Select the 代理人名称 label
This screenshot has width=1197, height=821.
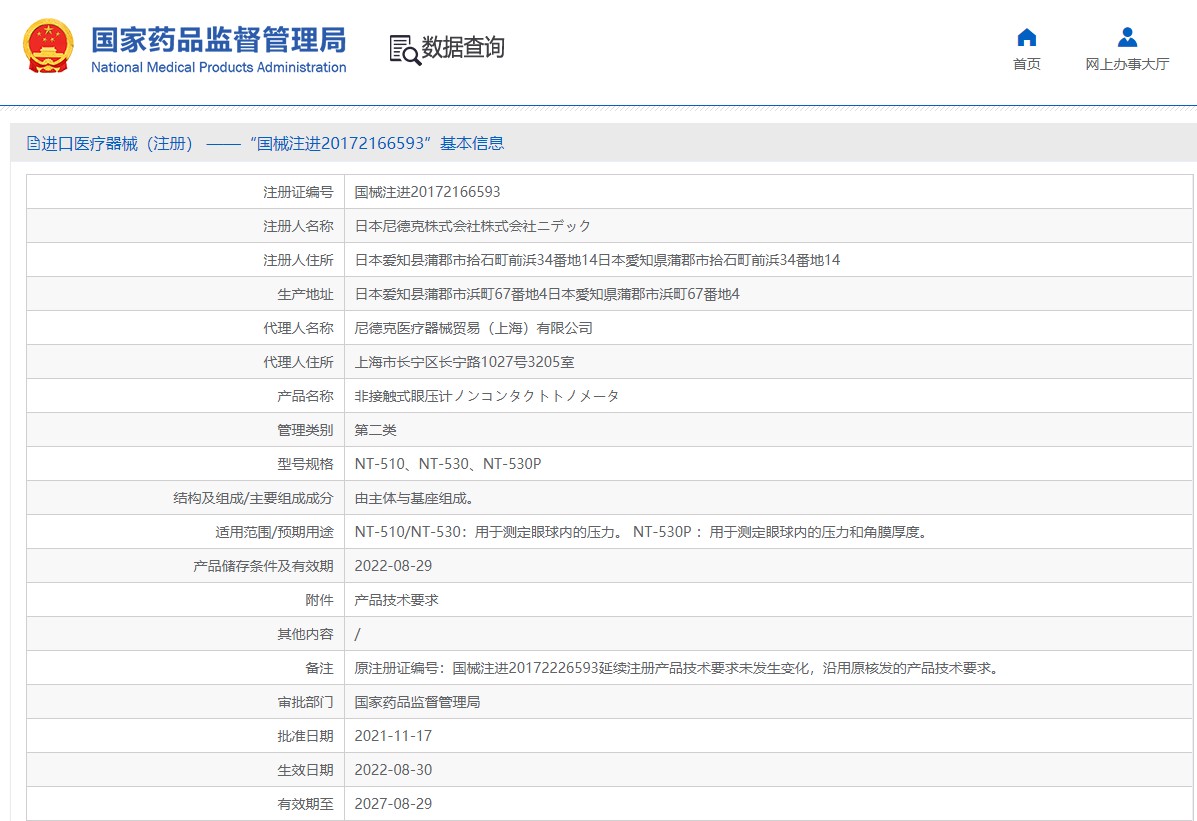(x=298, y=328)
